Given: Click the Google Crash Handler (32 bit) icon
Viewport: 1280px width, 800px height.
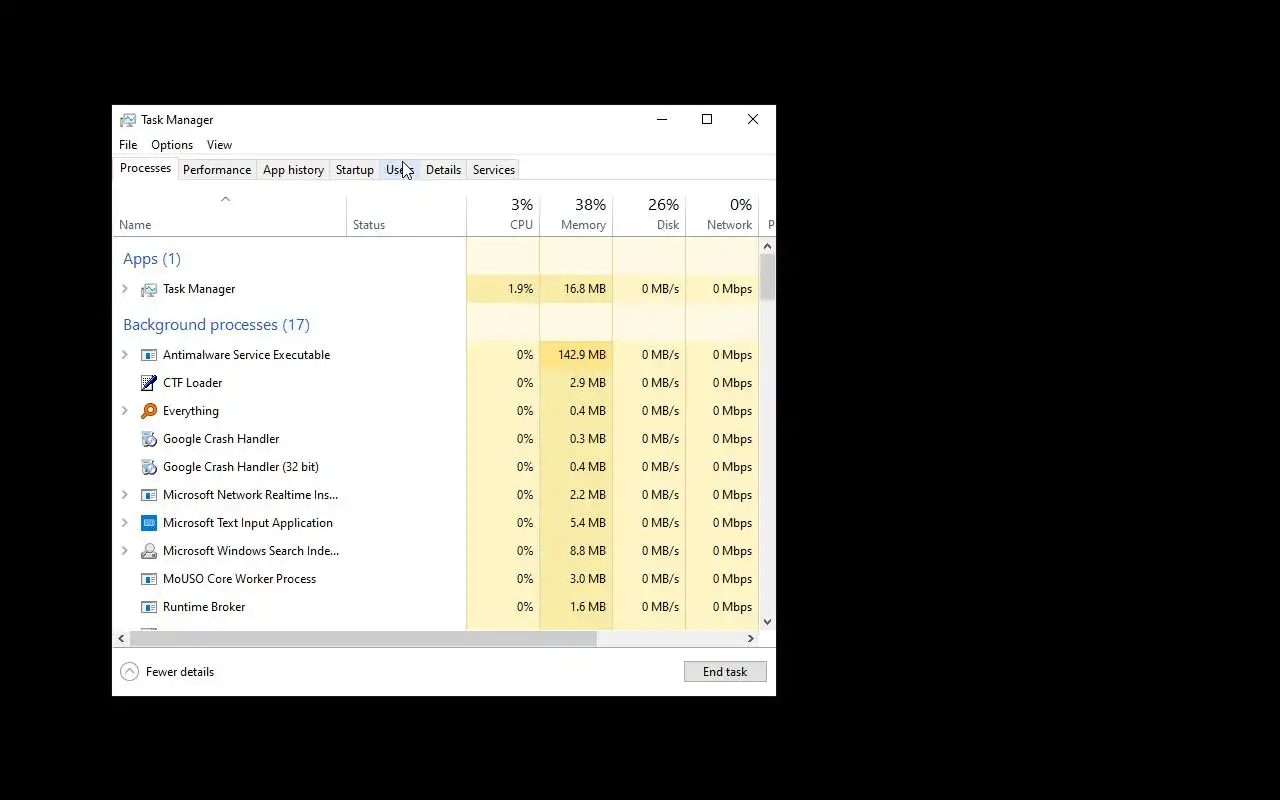Looking at the screenshot, I should coord(149,467).
